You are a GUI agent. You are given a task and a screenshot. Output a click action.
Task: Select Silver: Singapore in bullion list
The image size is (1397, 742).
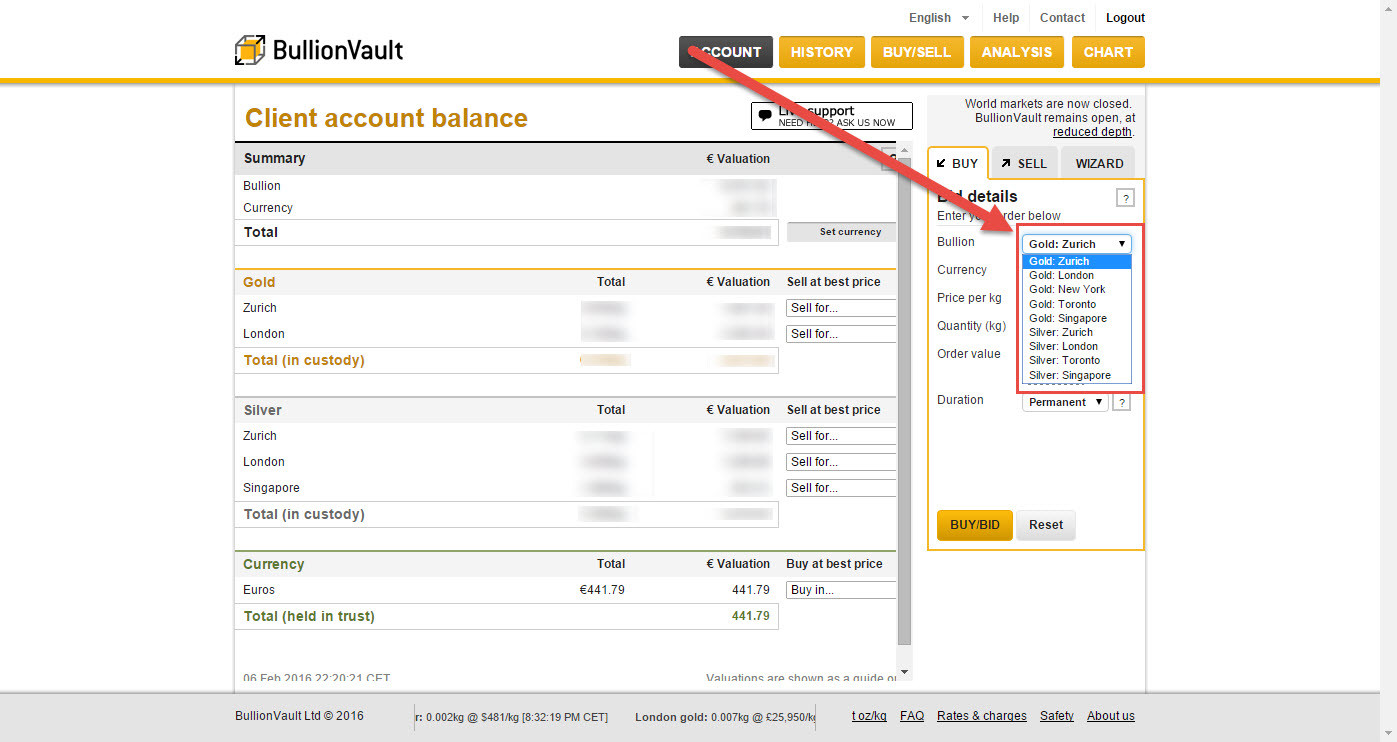pos(1069,375)
